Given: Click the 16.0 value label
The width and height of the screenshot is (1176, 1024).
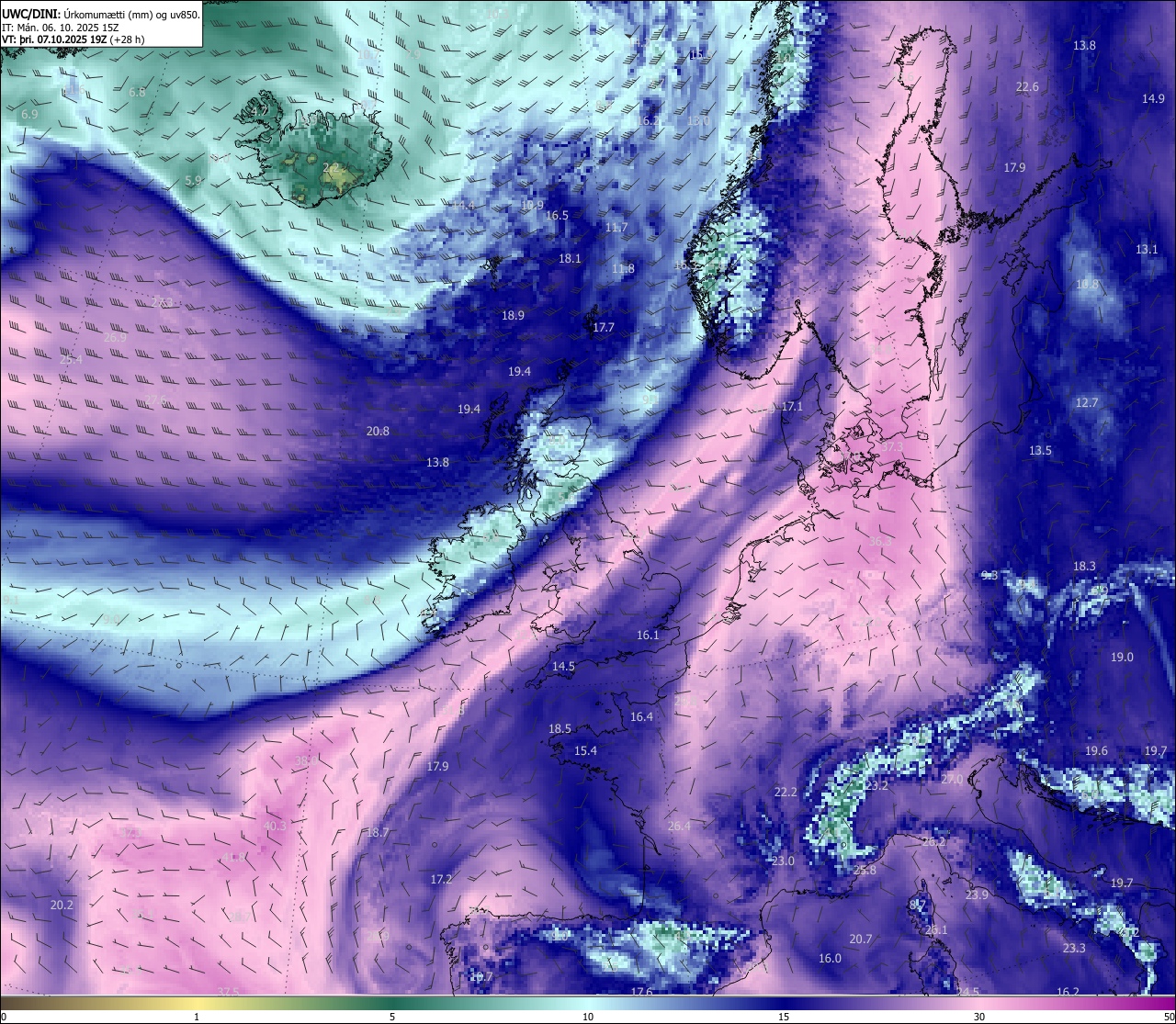Looking at the screenshot, I should [x=830, y=959].
